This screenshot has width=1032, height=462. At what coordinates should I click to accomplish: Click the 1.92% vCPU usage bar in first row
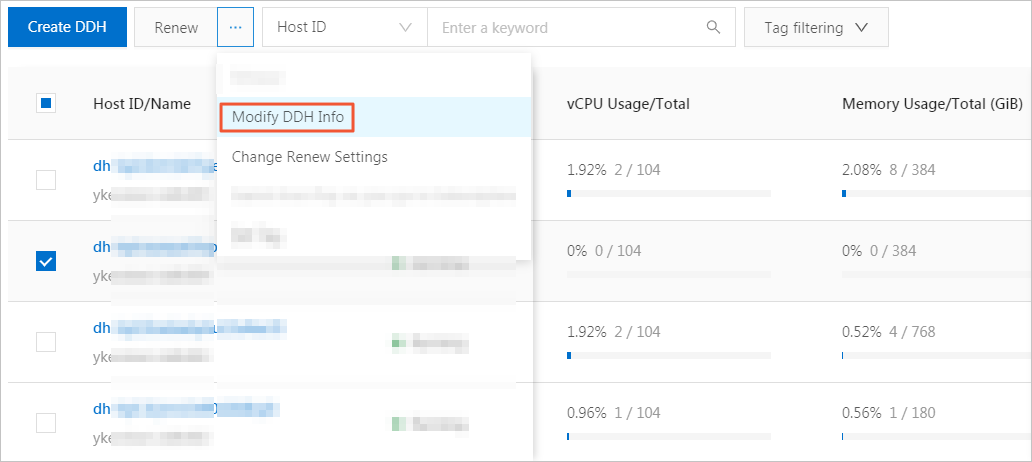click(669, 193)
